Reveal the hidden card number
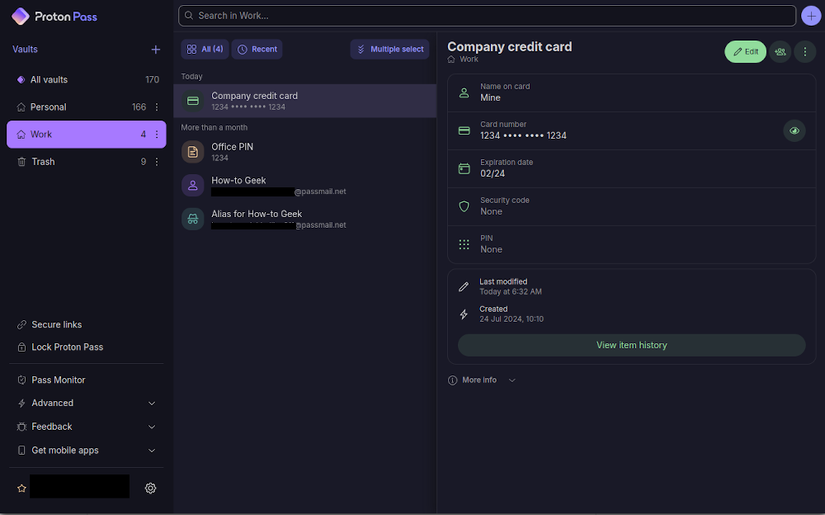 point(794,131)
